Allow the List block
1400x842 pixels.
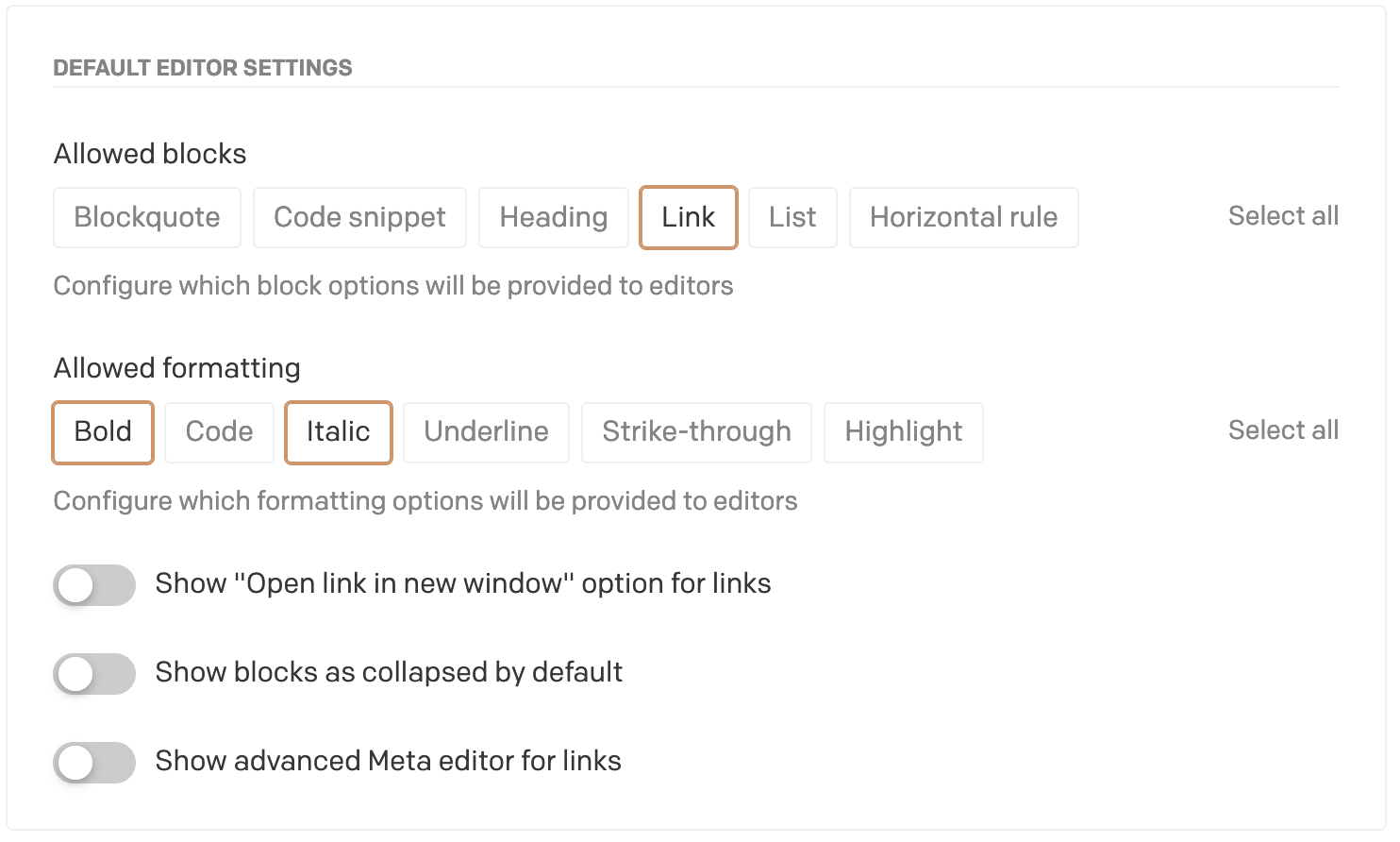click(x=792, y=218)
